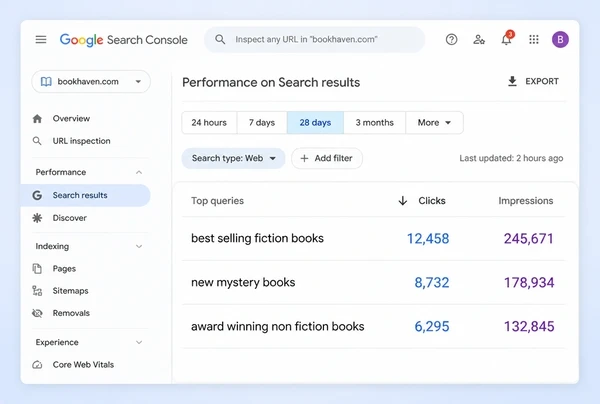
Task: Click the Add filter button
Action: click(327, 158)
